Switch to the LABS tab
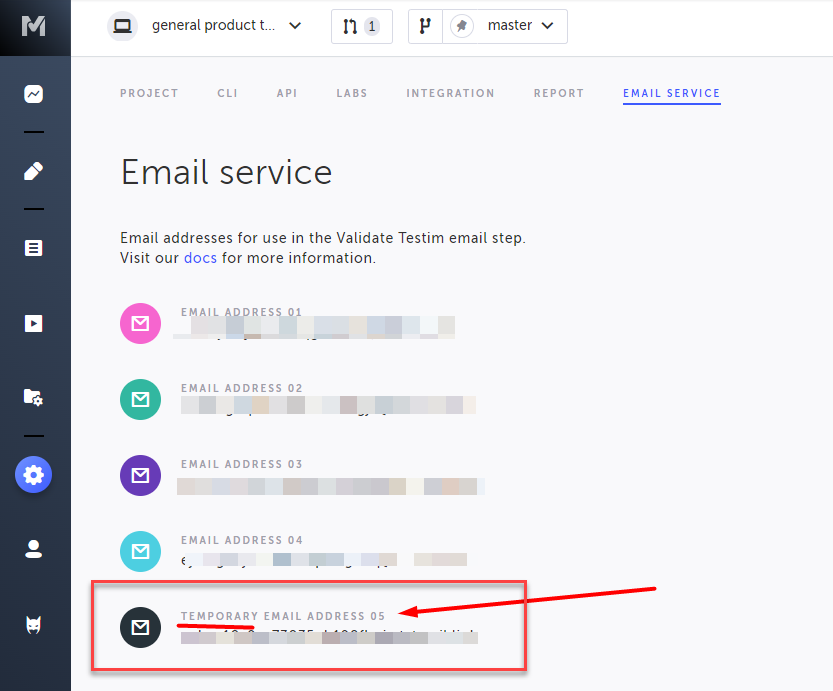This screenshot has height=691, width=833. pyautogui.click(x=352, y=93)
